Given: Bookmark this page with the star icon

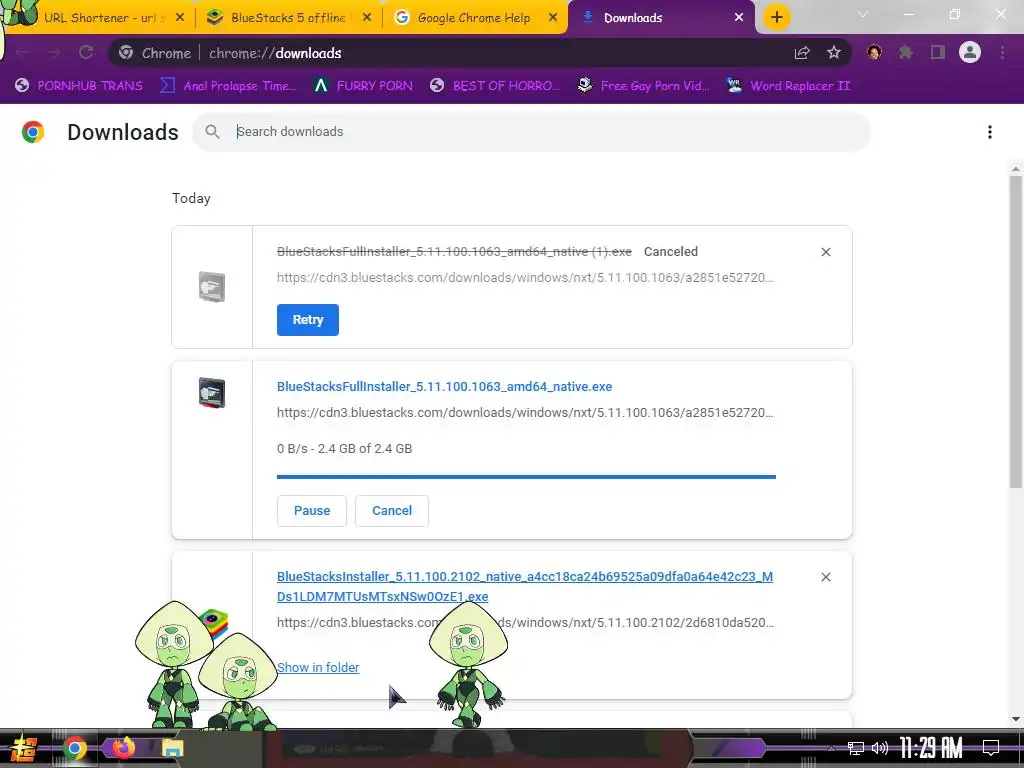Looking at the screenshot, I should coord(834,53).
